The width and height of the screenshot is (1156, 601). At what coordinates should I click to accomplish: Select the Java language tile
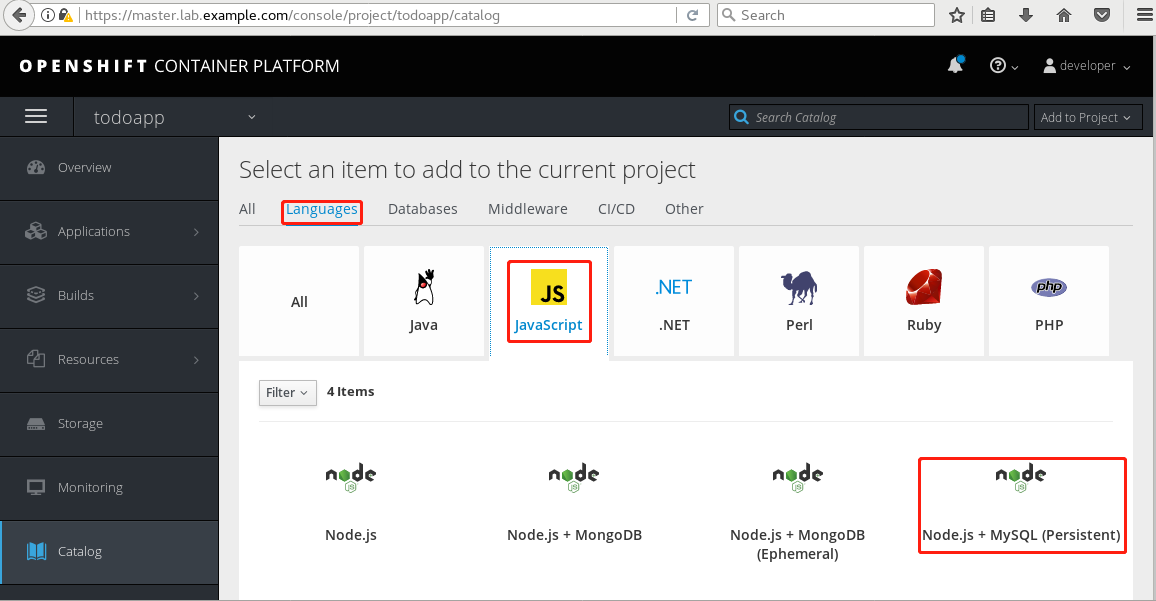point(424,302)
